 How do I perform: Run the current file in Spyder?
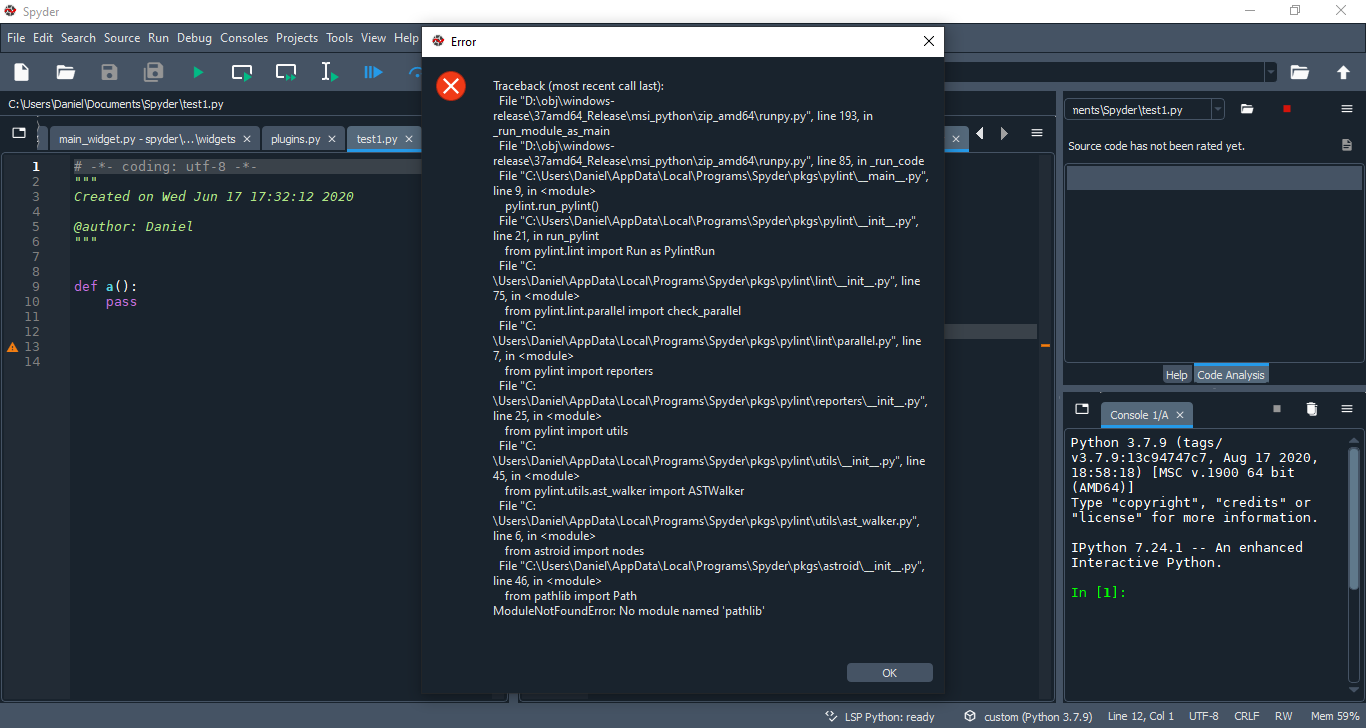(197, 71)
